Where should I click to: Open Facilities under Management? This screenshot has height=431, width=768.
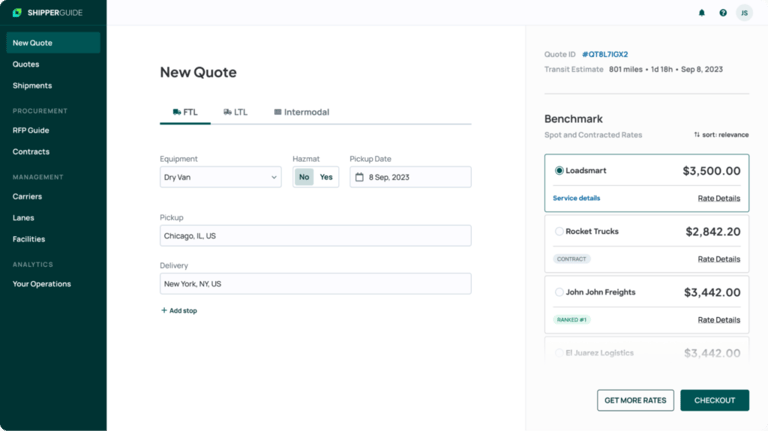click(29, 239)
